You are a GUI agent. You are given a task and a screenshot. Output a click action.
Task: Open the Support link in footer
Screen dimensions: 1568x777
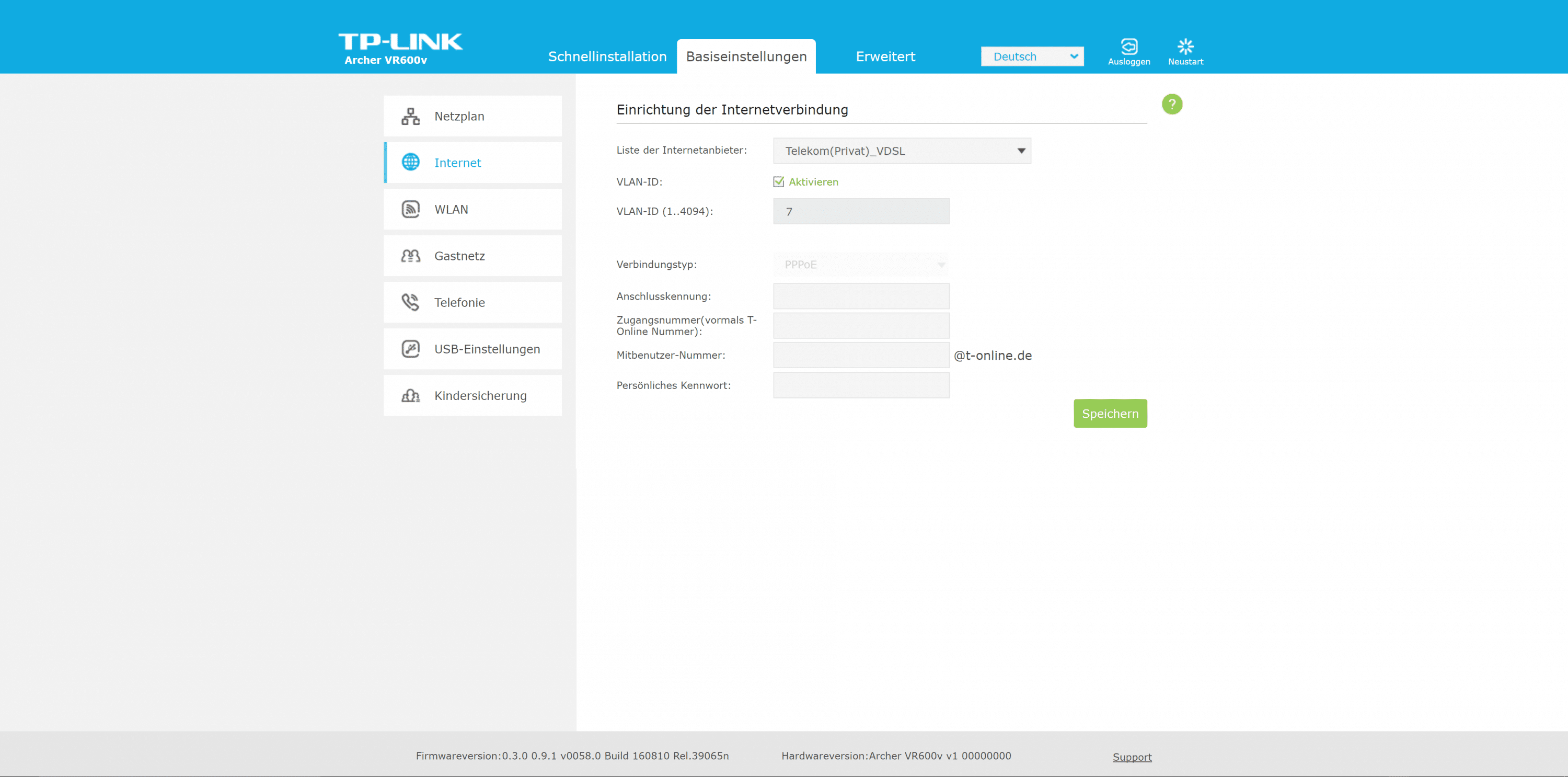click(x=1132, y=757)
